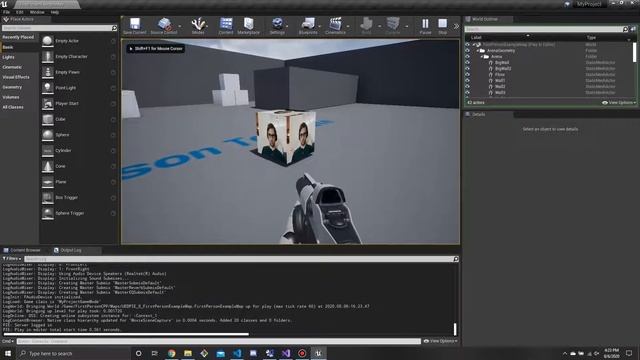The width and height of the screenshot is (640, 360).
Task: Click Save Current in the toolbar
Action: coord(135,26)
